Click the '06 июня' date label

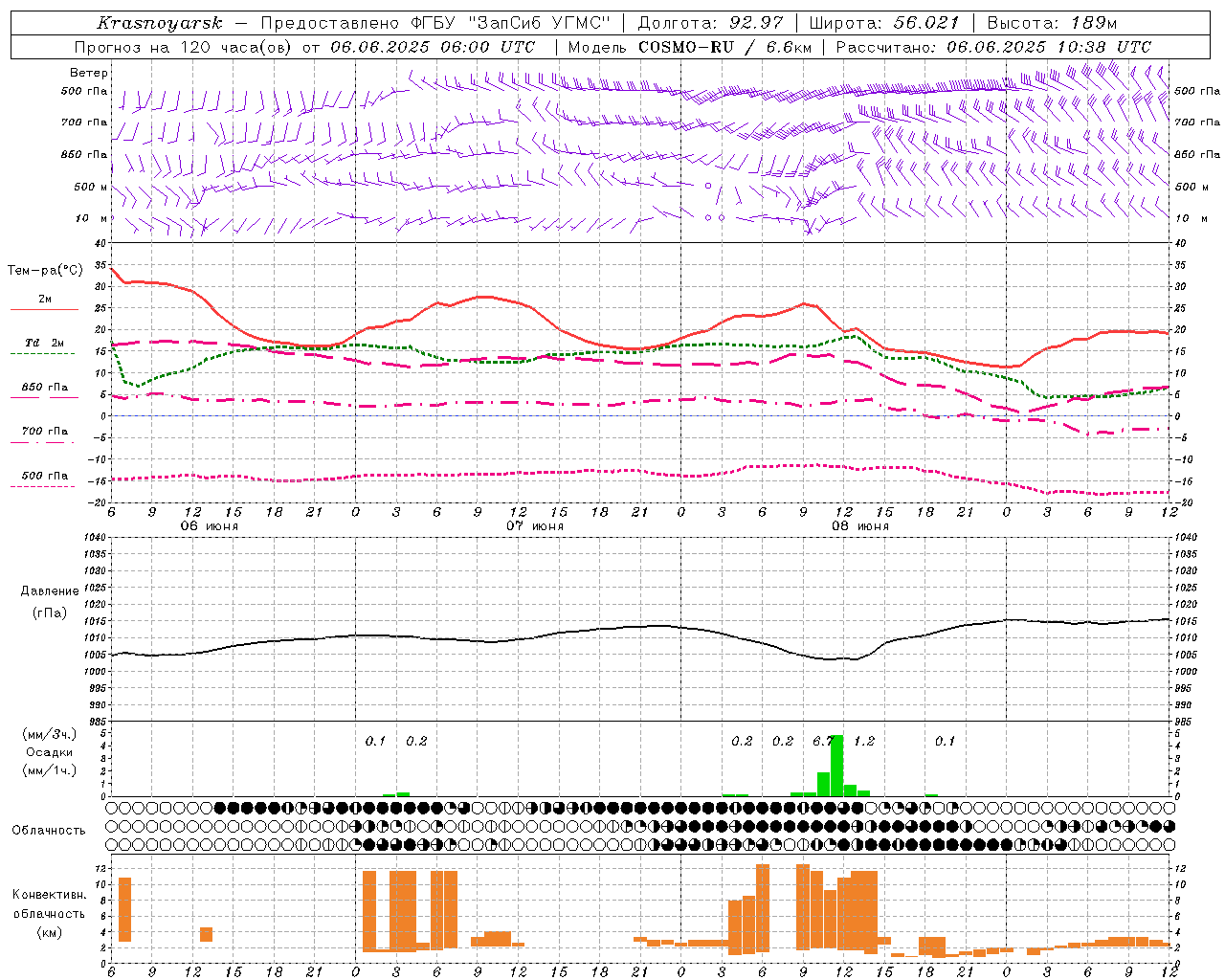(210, 526)
